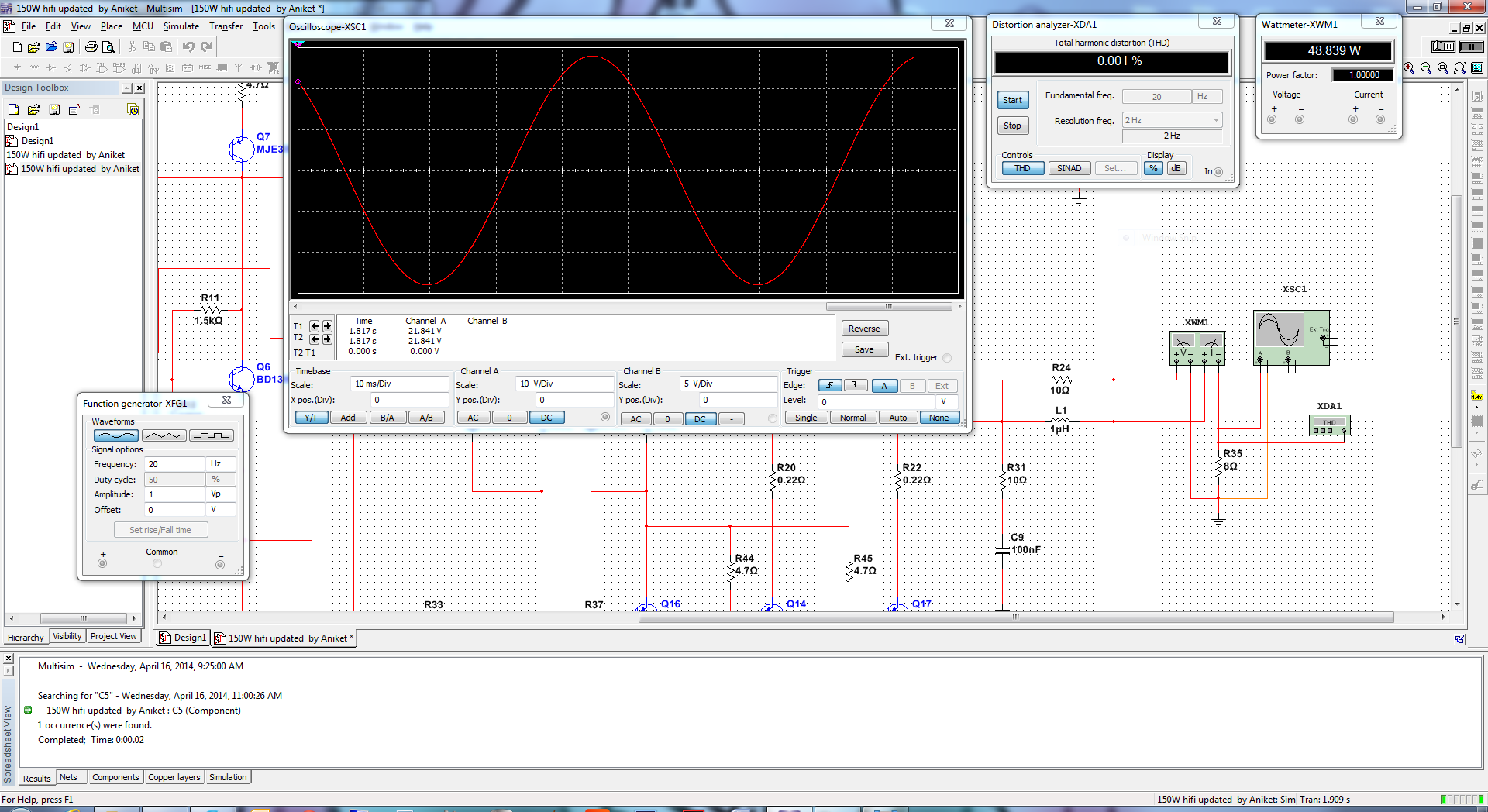Click the Single trigger button
The height and width of the screenshot is (812, 1488).
click(x=806, y=418)
